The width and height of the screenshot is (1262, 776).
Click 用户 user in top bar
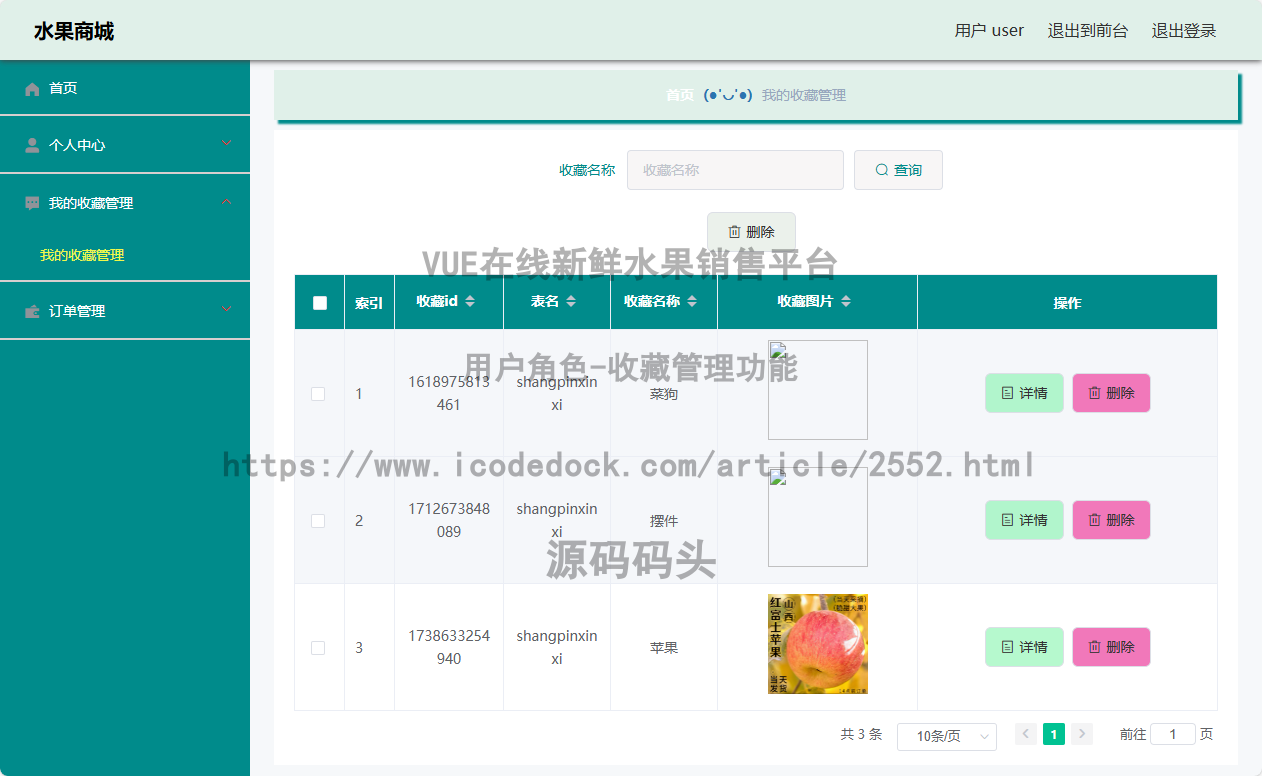tap(989, 31)
